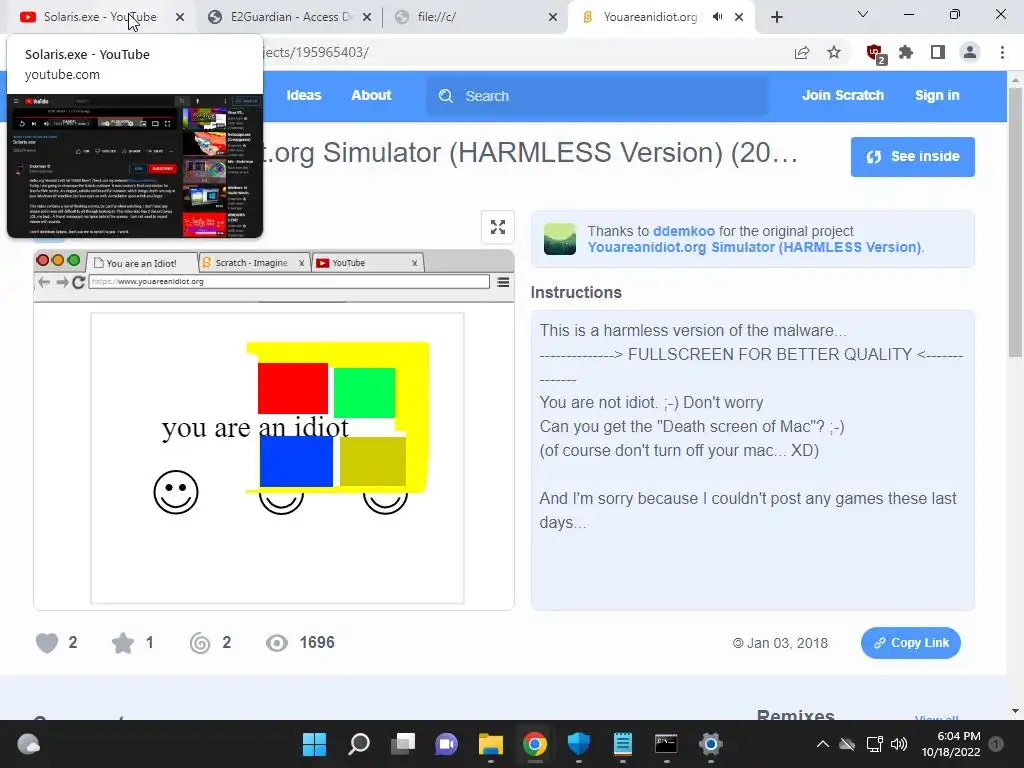The height and width of the screenshot is (768, 1024).
Task: Open the Extensions puzzle piece menu
Action: pos(906,52)
